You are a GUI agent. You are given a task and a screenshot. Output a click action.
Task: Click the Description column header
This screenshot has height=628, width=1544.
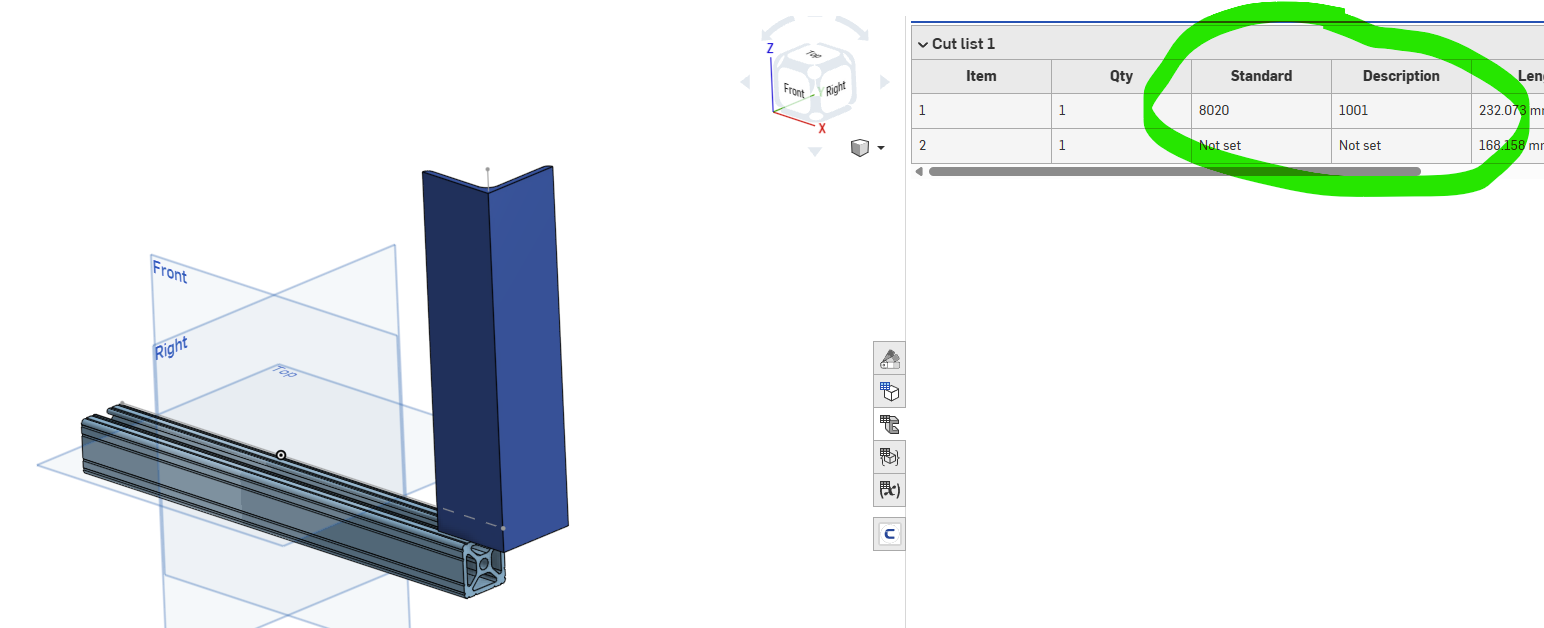click(x=1401, y=76)
